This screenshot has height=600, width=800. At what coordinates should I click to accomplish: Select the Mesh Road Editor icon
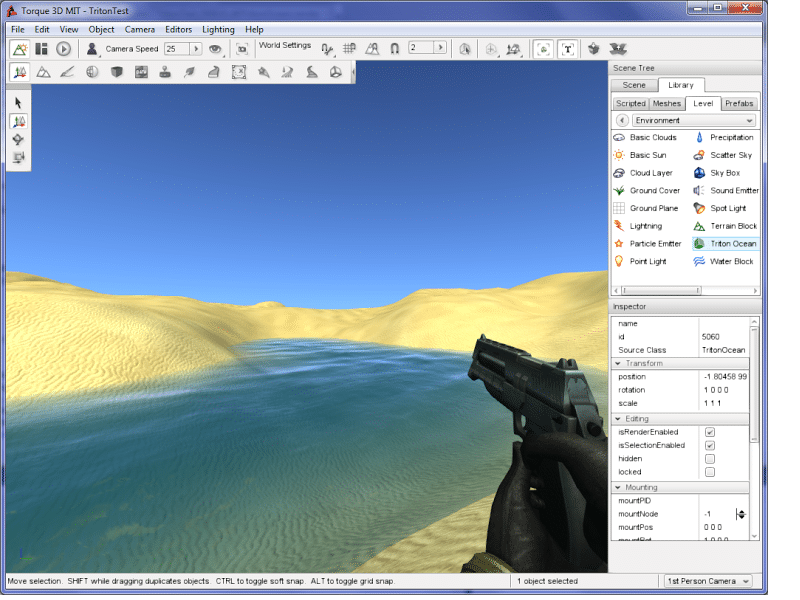point(214,72)
